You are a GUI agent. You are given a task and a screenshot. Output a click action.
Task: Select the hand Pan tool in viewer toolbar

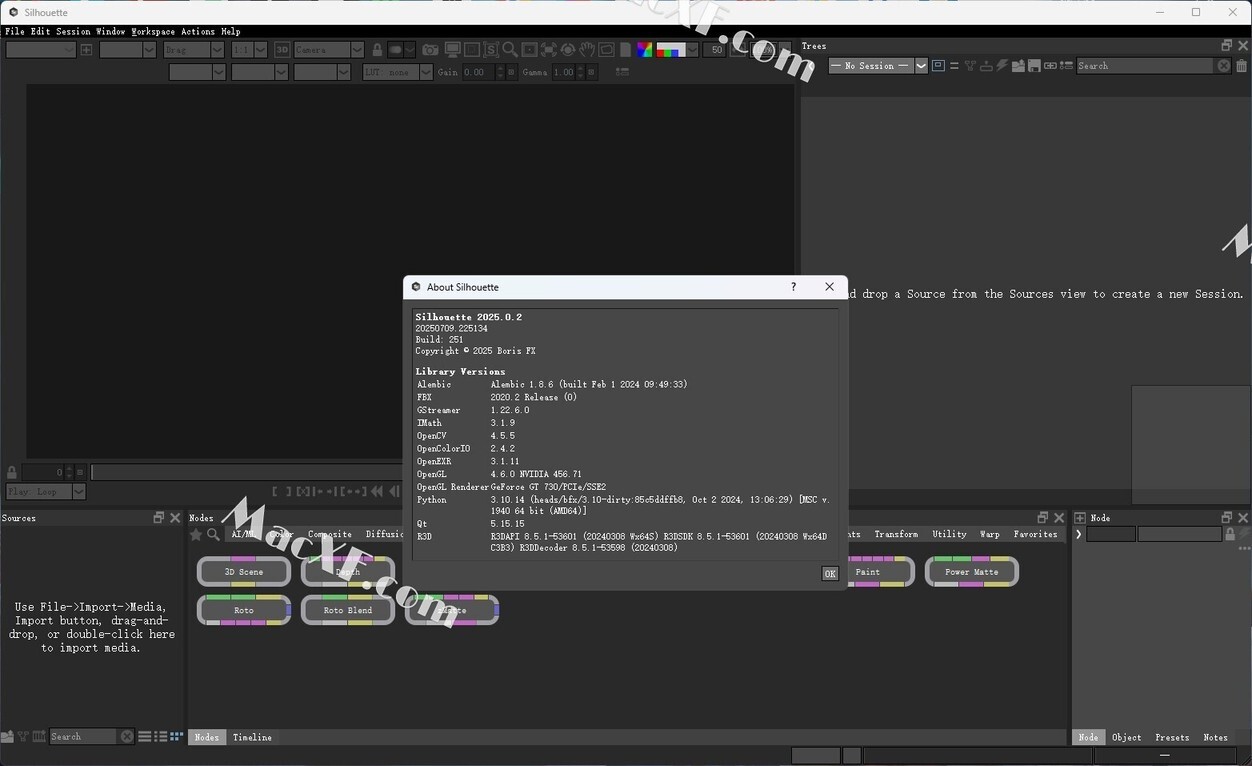(x=587, y=50)
